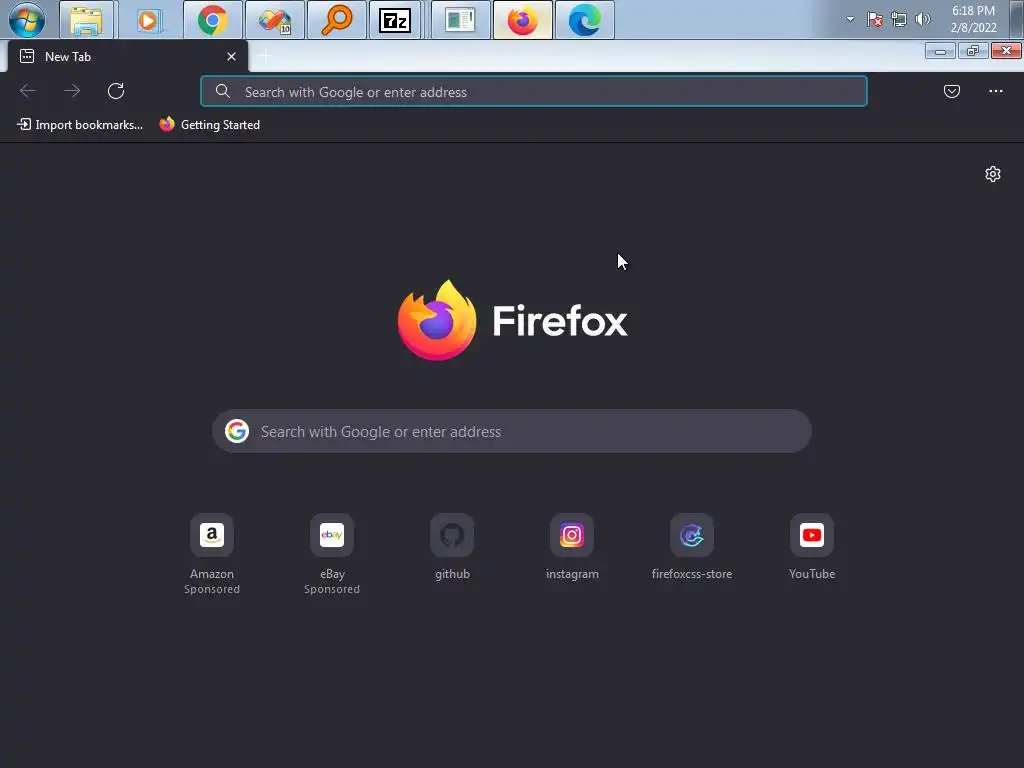The image size is (1024, 768).
Task: Click the tab page icon on New Tab
Action: pos(27,56)
